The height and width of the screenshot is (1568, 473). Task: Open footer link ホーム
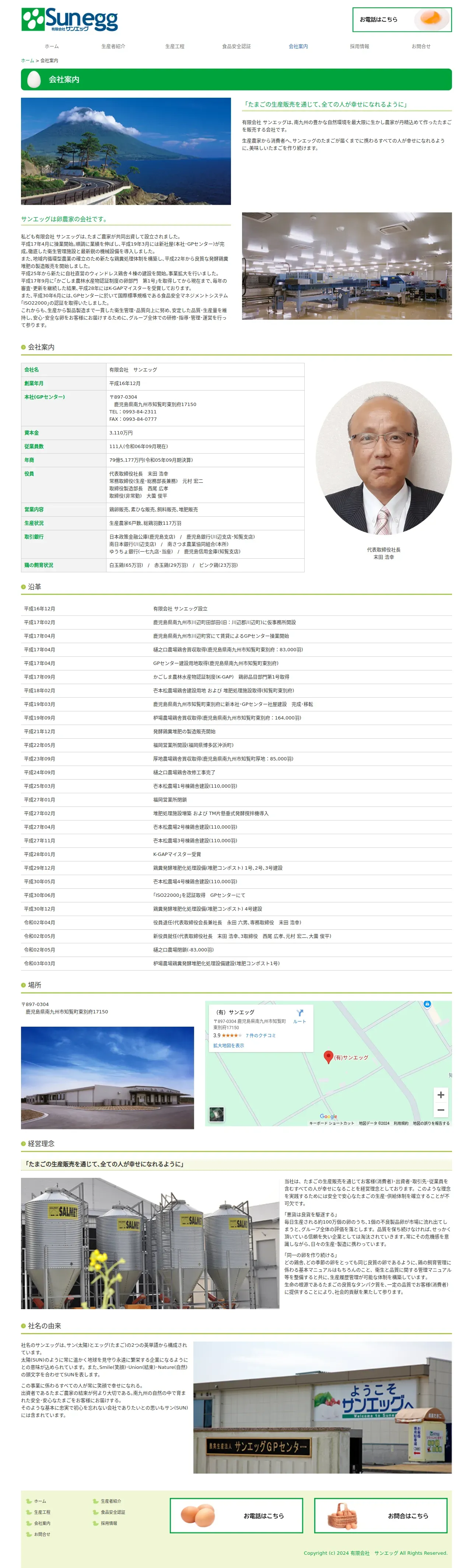(39, 1501)
